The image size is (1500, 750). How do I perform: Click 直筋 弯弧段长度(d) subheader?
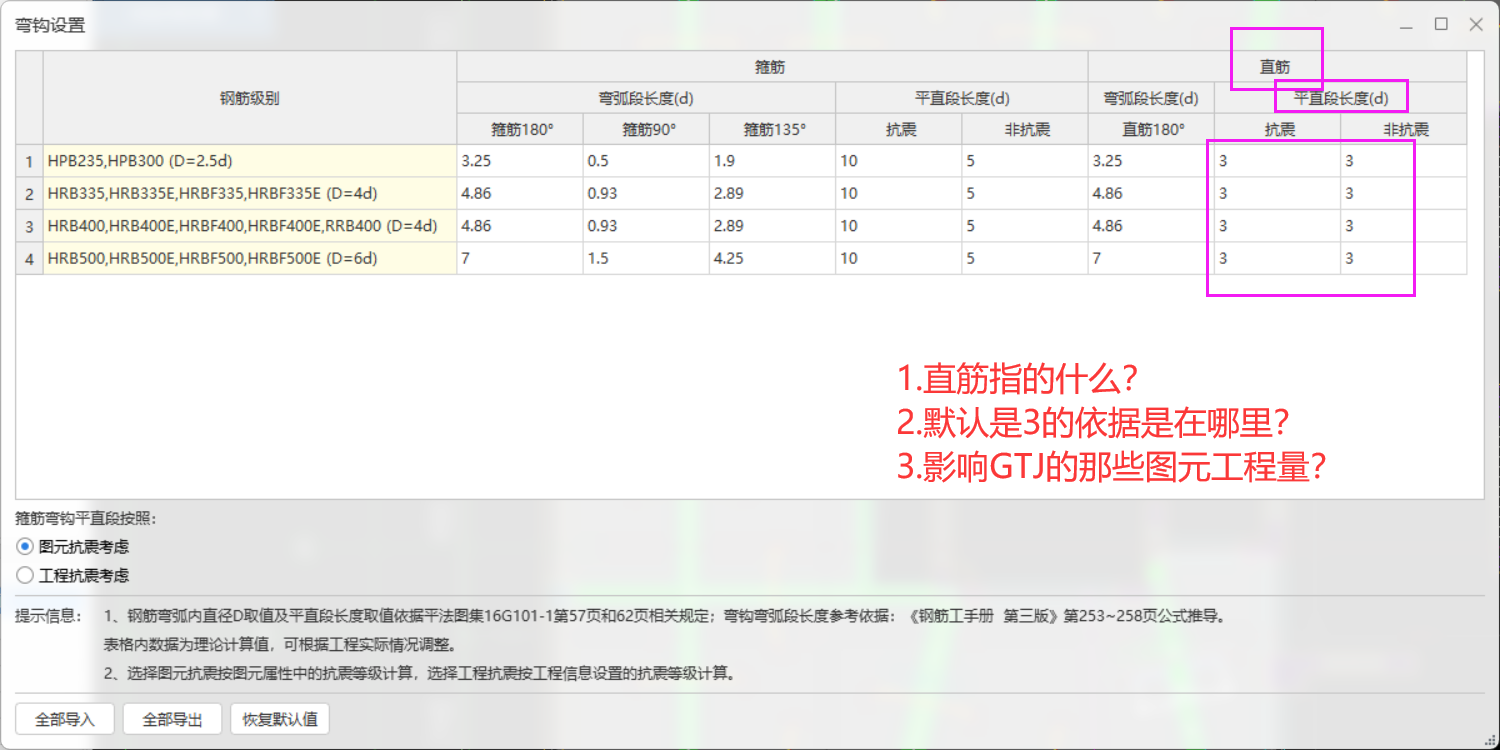tap(1151, 98)
